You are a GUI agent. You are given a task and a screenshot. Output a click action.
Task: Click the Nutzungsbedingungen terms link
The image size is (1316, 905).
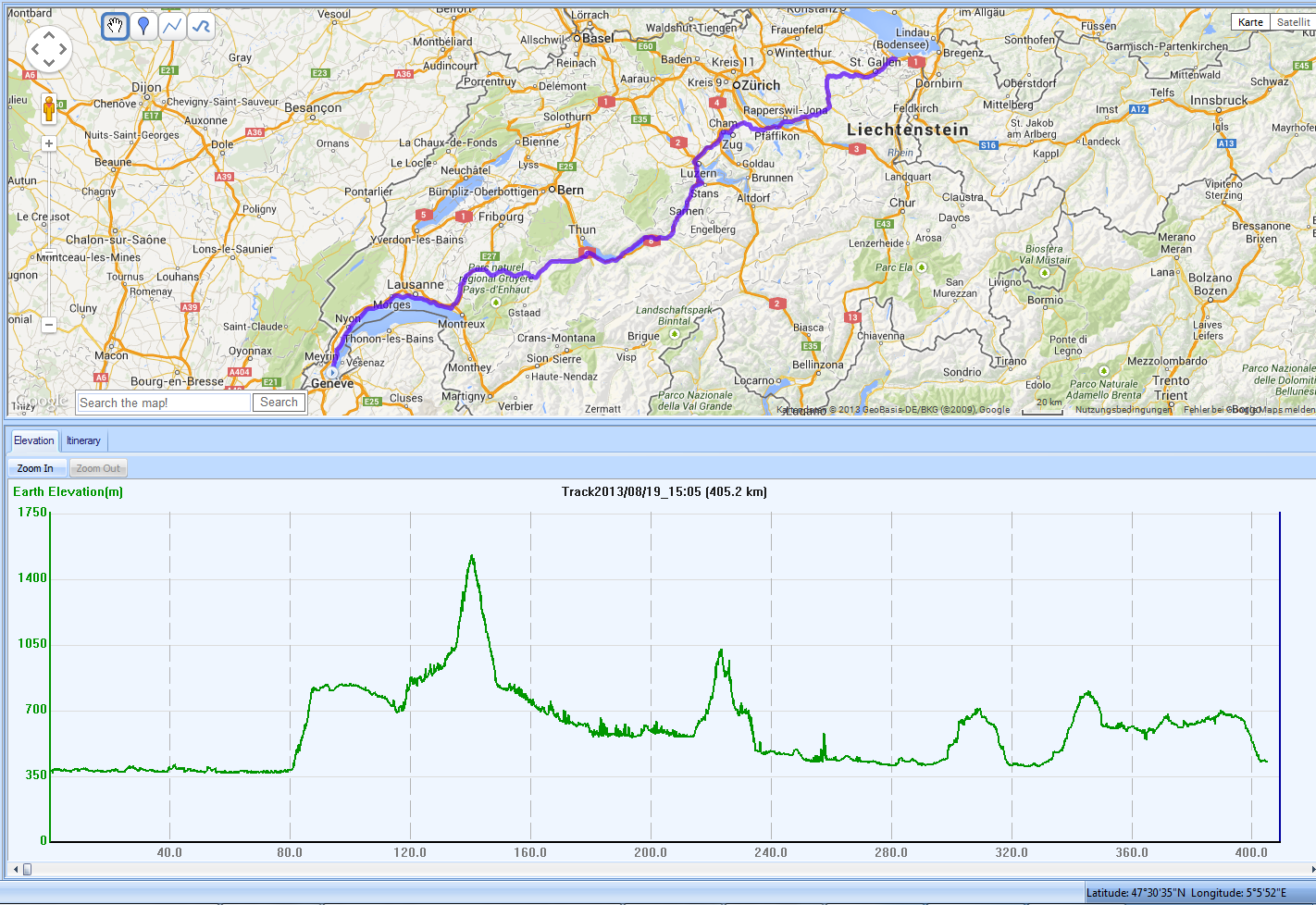1123,410
